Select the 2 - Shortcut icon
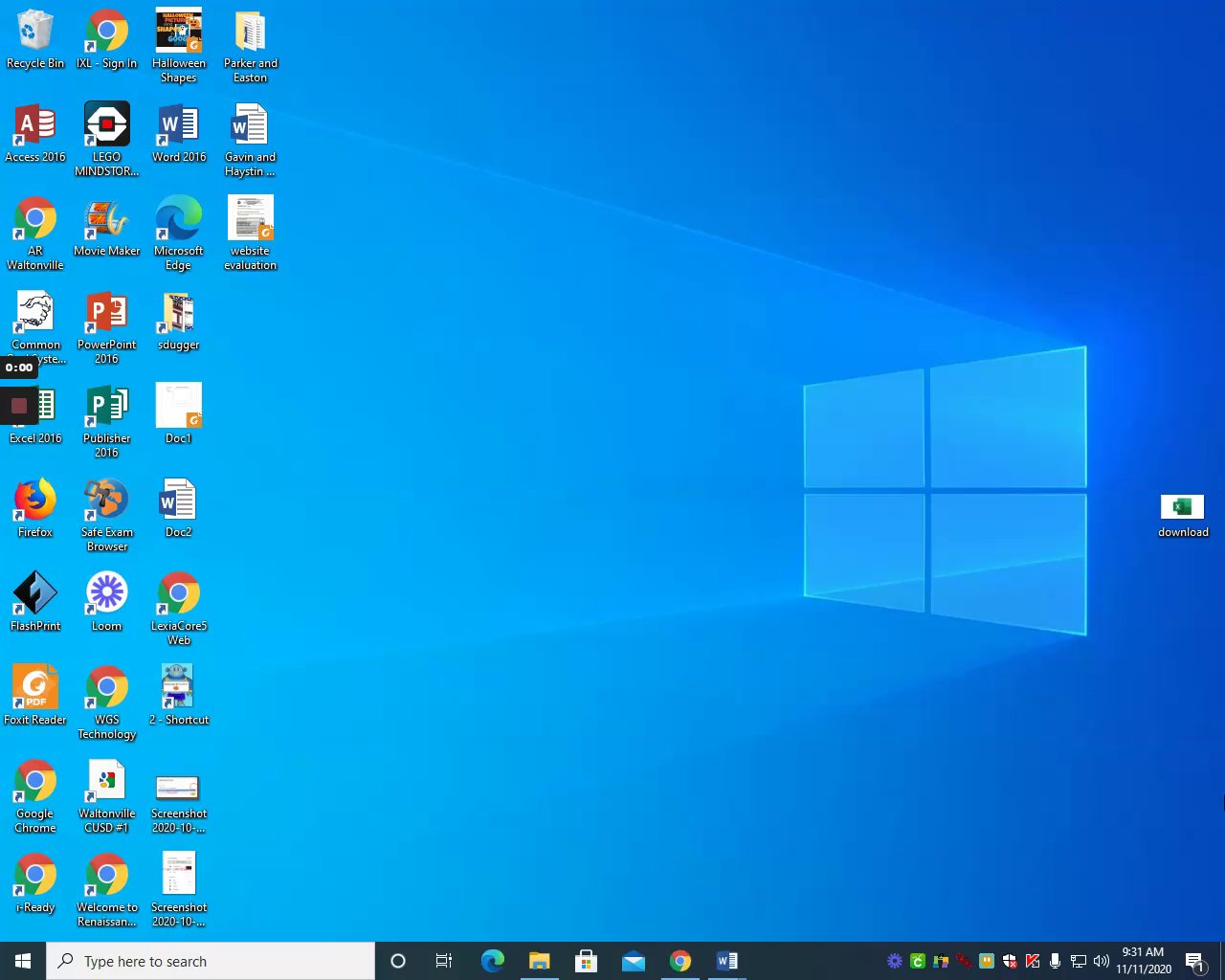 point(179,696)
